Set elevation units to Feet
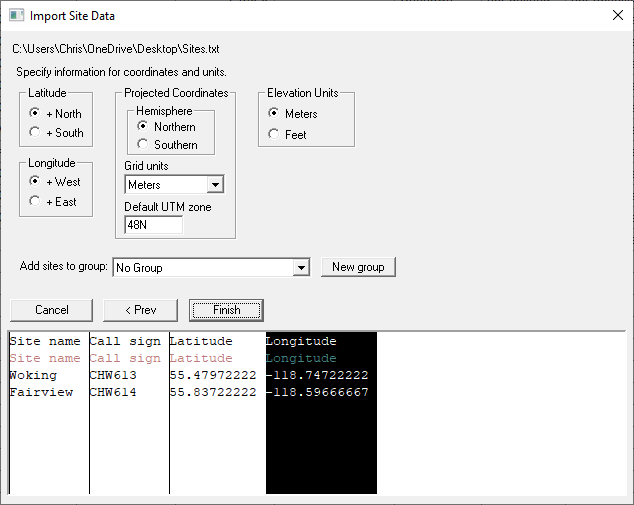Screen dimensions: 634x505 pyautogui.click(x=274, y=134)
